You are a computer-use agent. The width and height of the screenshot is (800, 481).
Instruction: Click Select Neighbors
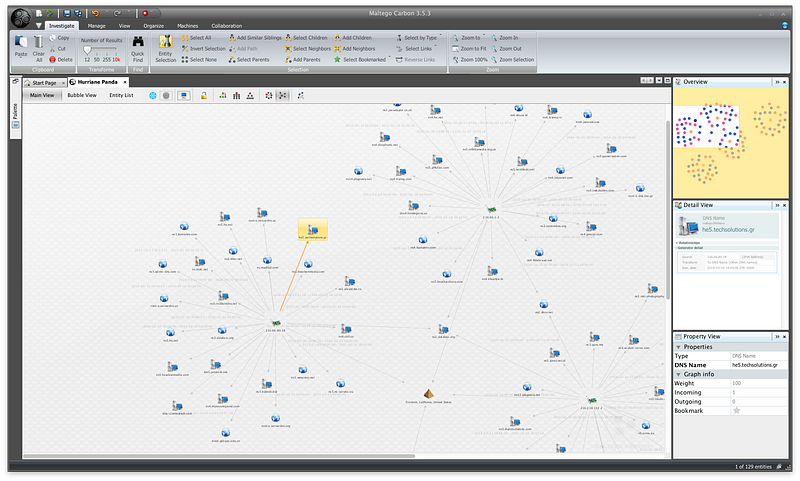pyautogui.click(x=308, y=49)
